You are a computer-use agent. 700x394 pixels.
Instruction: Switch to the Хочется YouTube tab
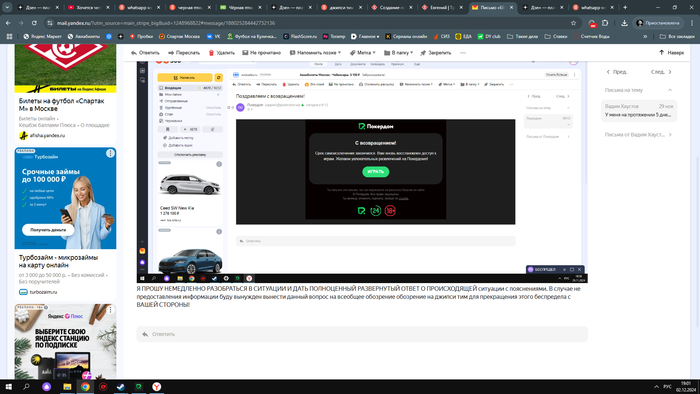pos(89,7)
